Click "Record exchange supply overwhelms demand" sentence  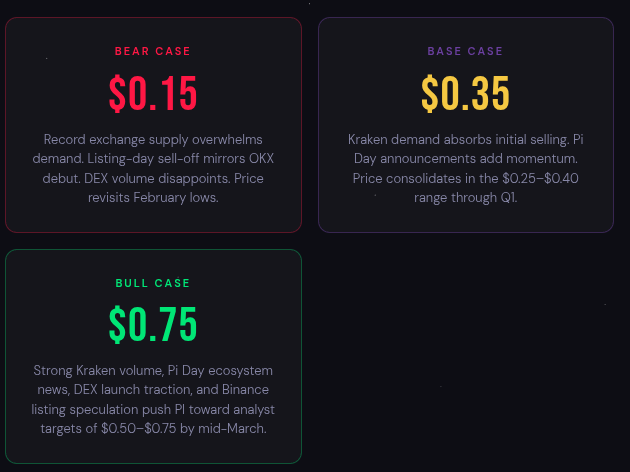point(152,139)
